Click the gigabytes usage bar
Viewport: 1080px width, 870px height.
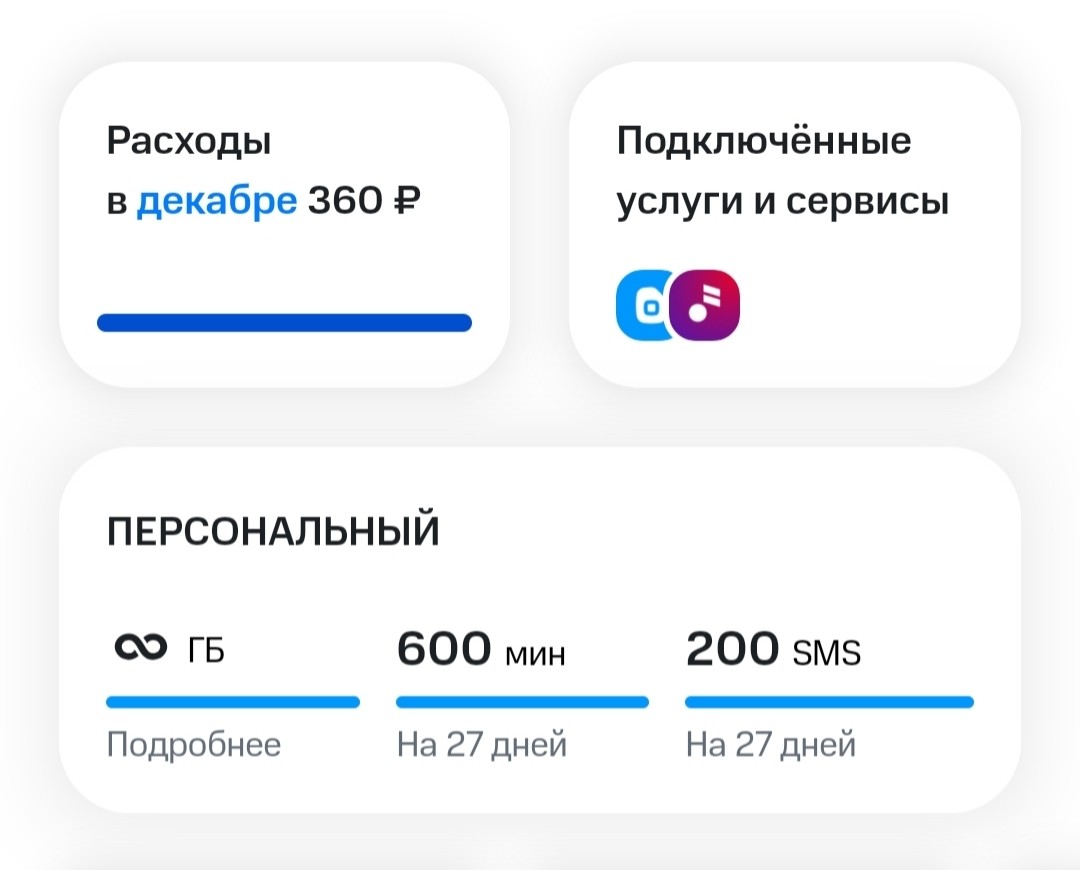232,702
